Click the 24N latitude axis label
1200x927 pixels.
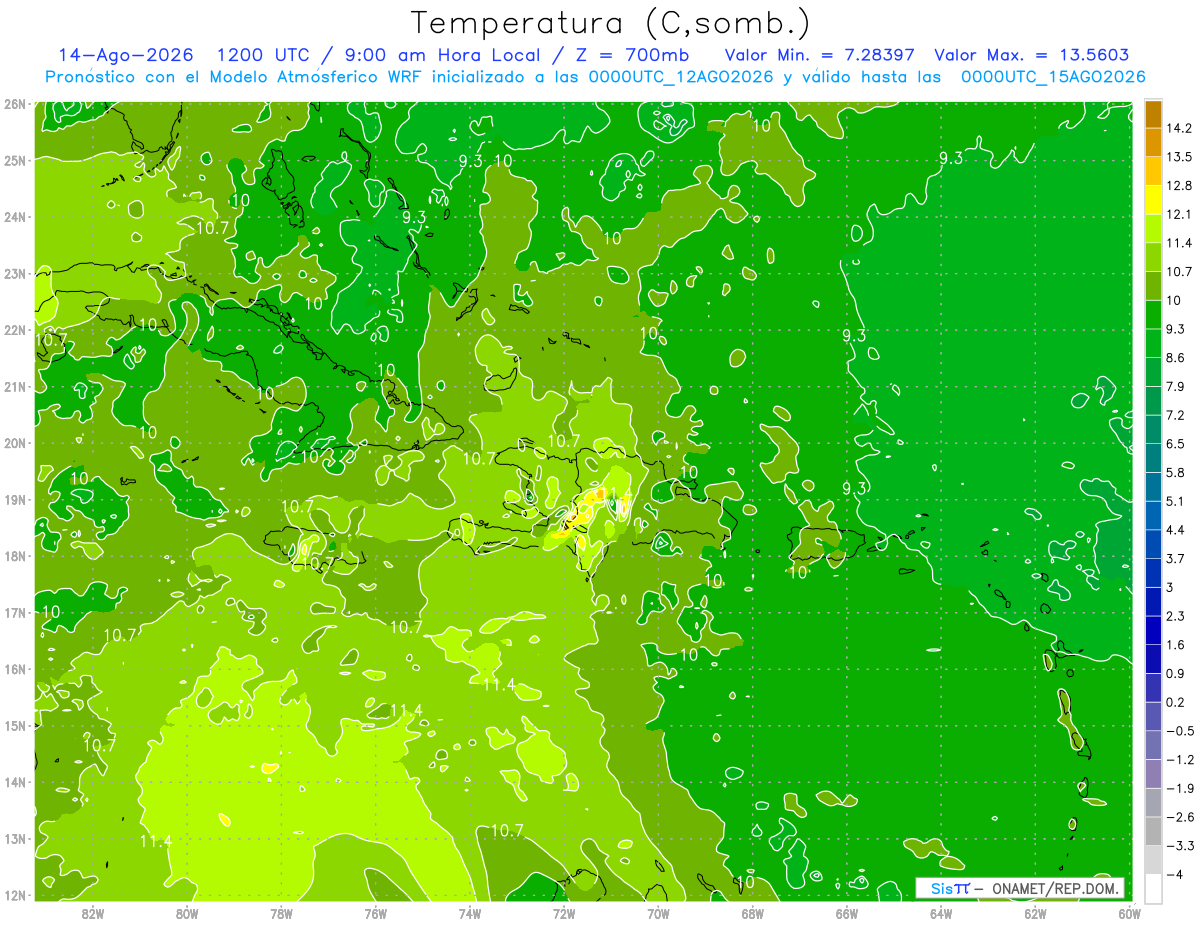[x=14, y=217]
